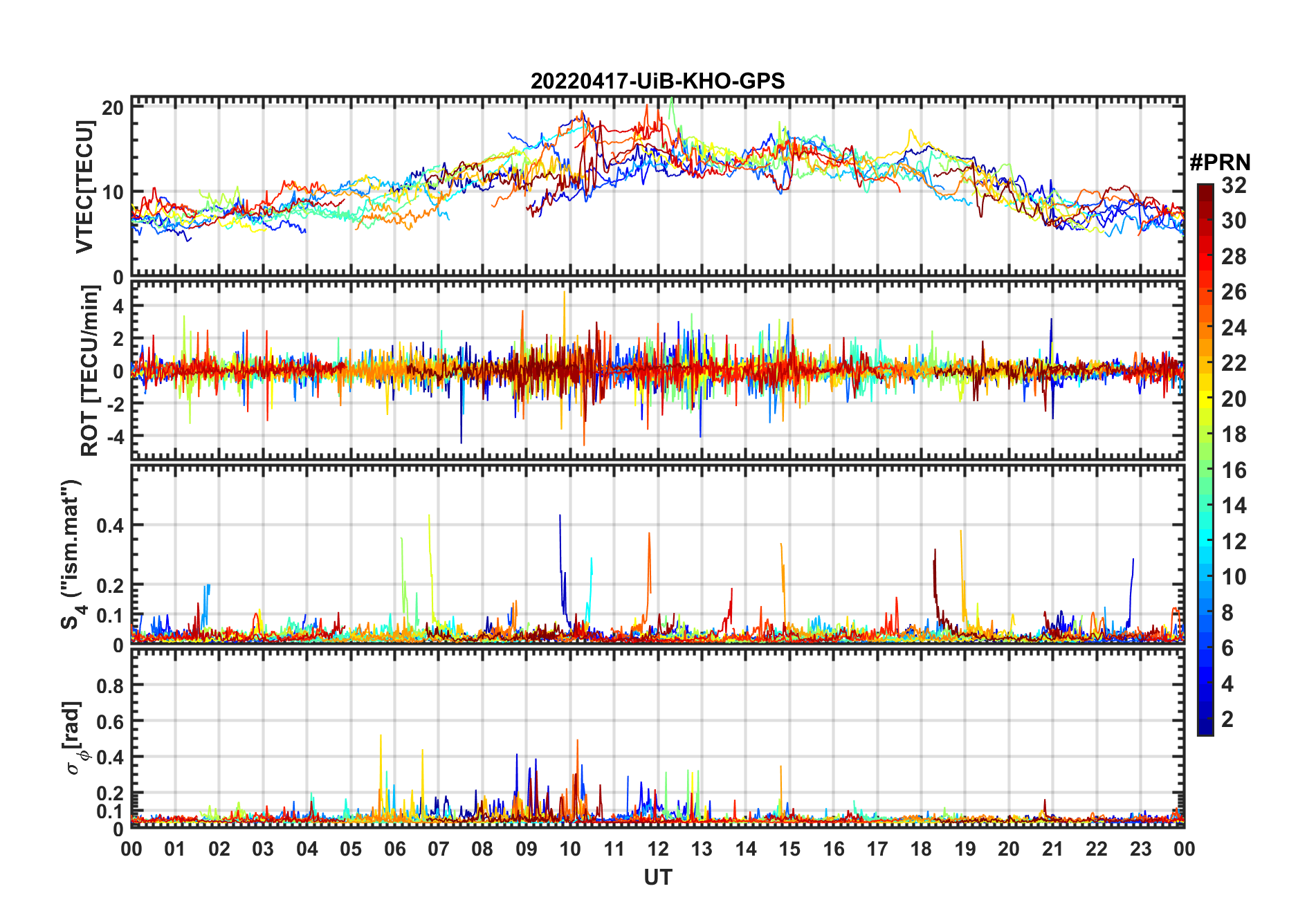
Task: Click the ROT axis tick label 4
Action: point(118,306)
